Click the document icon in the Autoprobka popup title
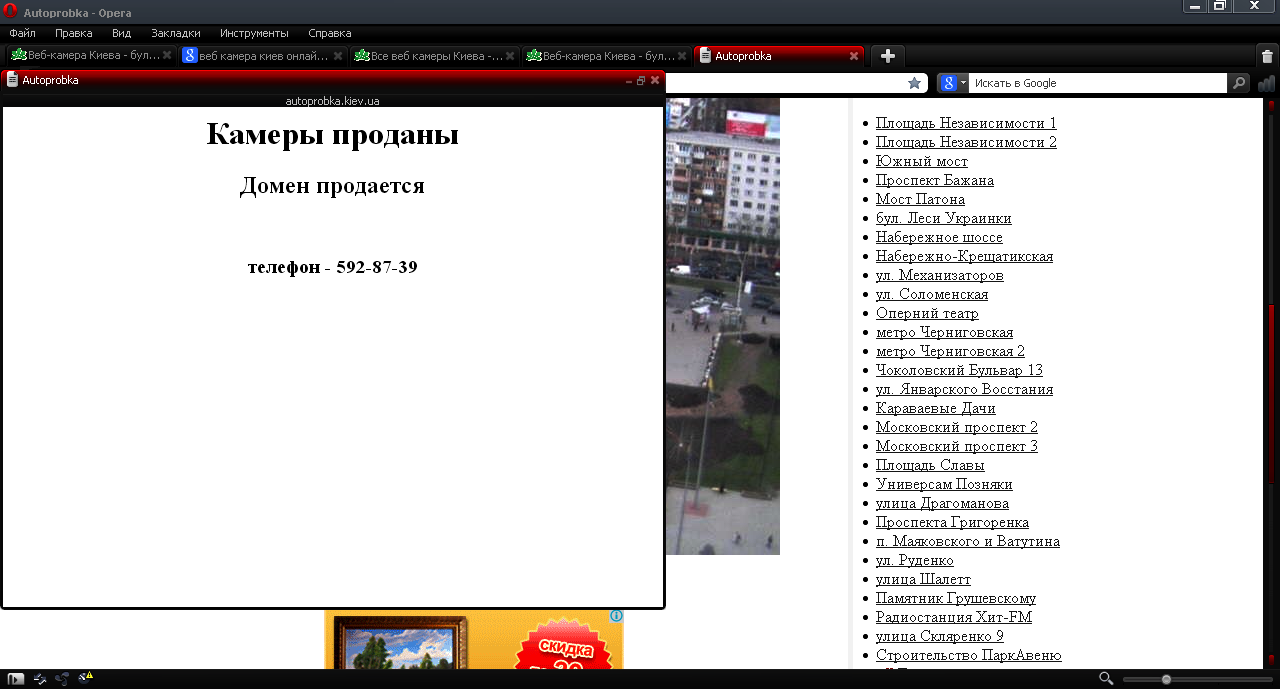Screen dimensions: 1280x689 pos(13,80)
